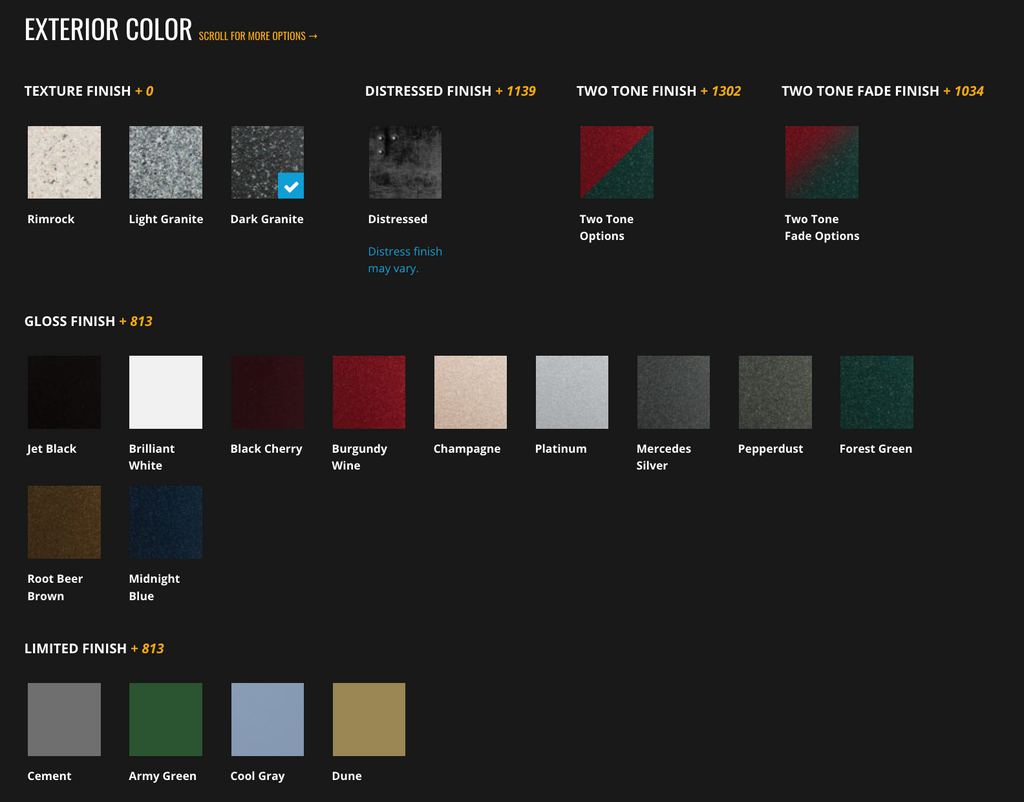The image size is (1024, 802).
Task: Pick Burgundy Wine gloss swatch
Action: pos(368,392)
